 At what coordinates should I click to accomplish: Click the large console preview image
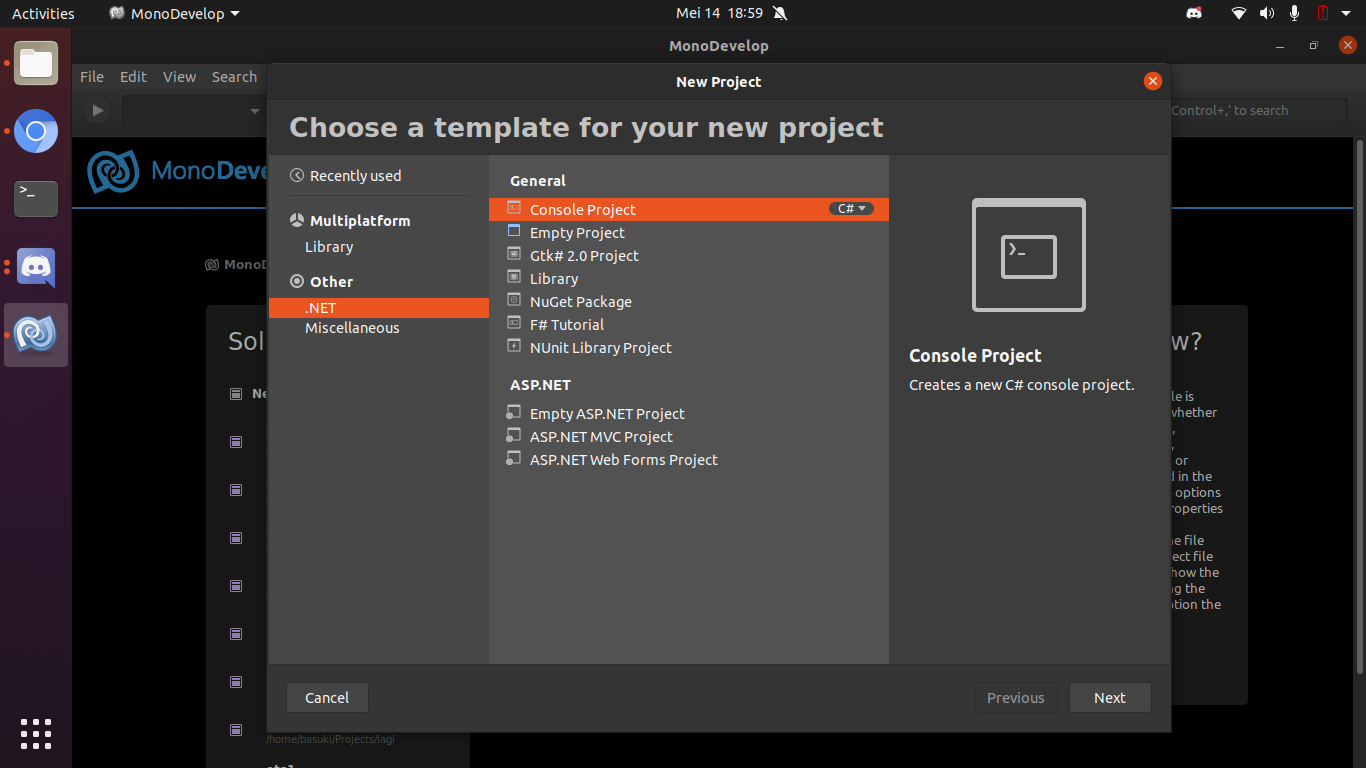pos(1029,255)
